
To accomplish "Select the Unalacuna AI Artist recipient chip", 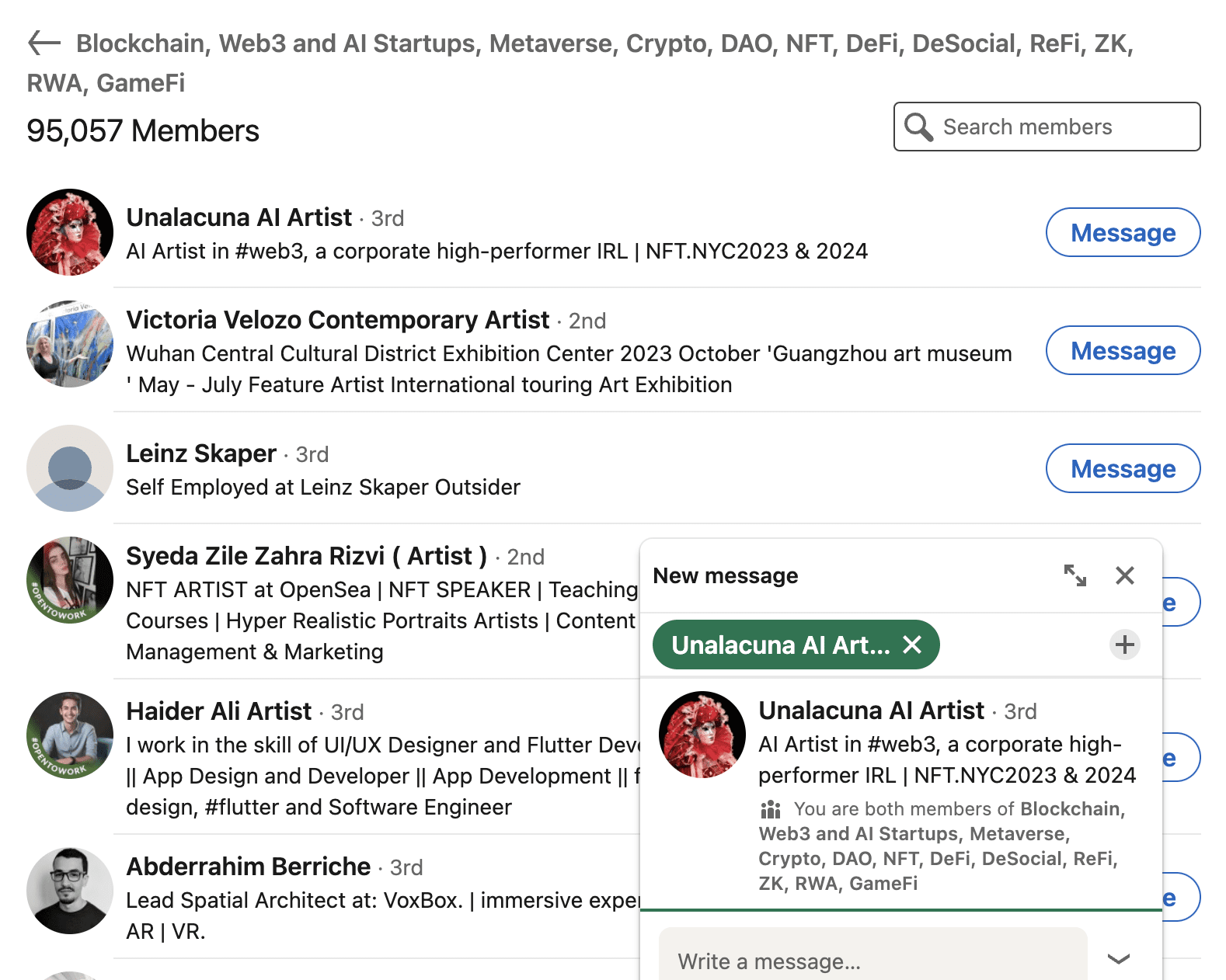I will [781, 645].
